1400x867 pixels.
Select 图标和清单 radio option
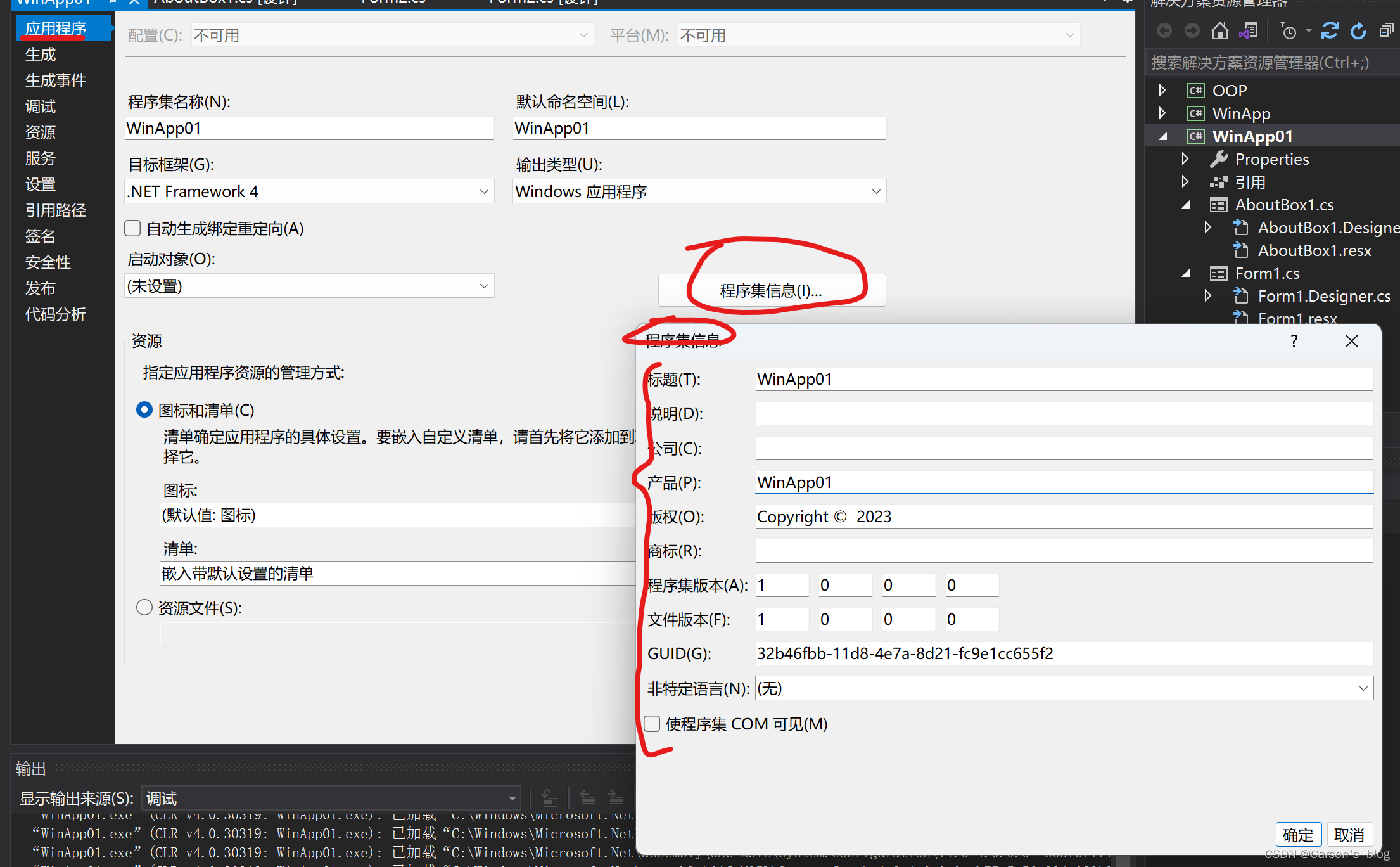click(x=144, y=410)
